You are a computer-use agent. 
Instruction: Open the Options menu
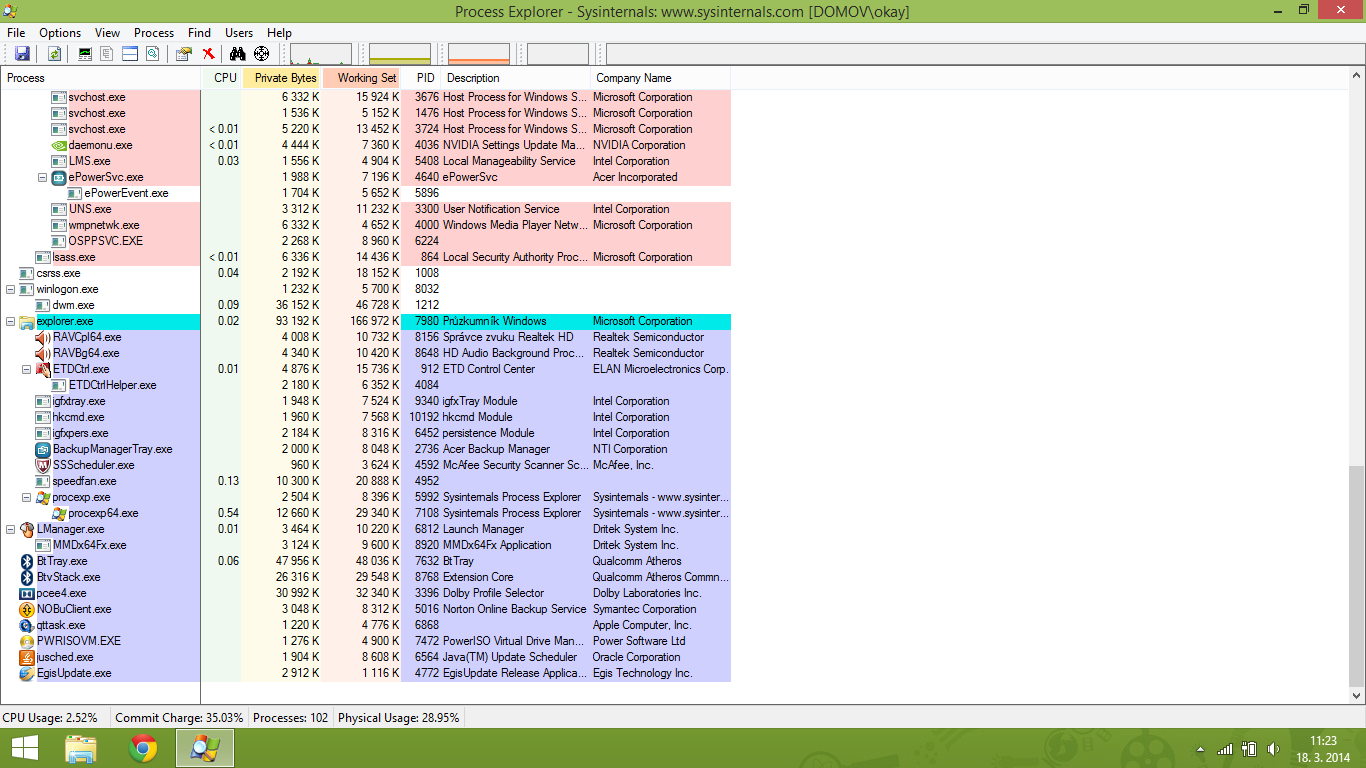coord(60,33)
